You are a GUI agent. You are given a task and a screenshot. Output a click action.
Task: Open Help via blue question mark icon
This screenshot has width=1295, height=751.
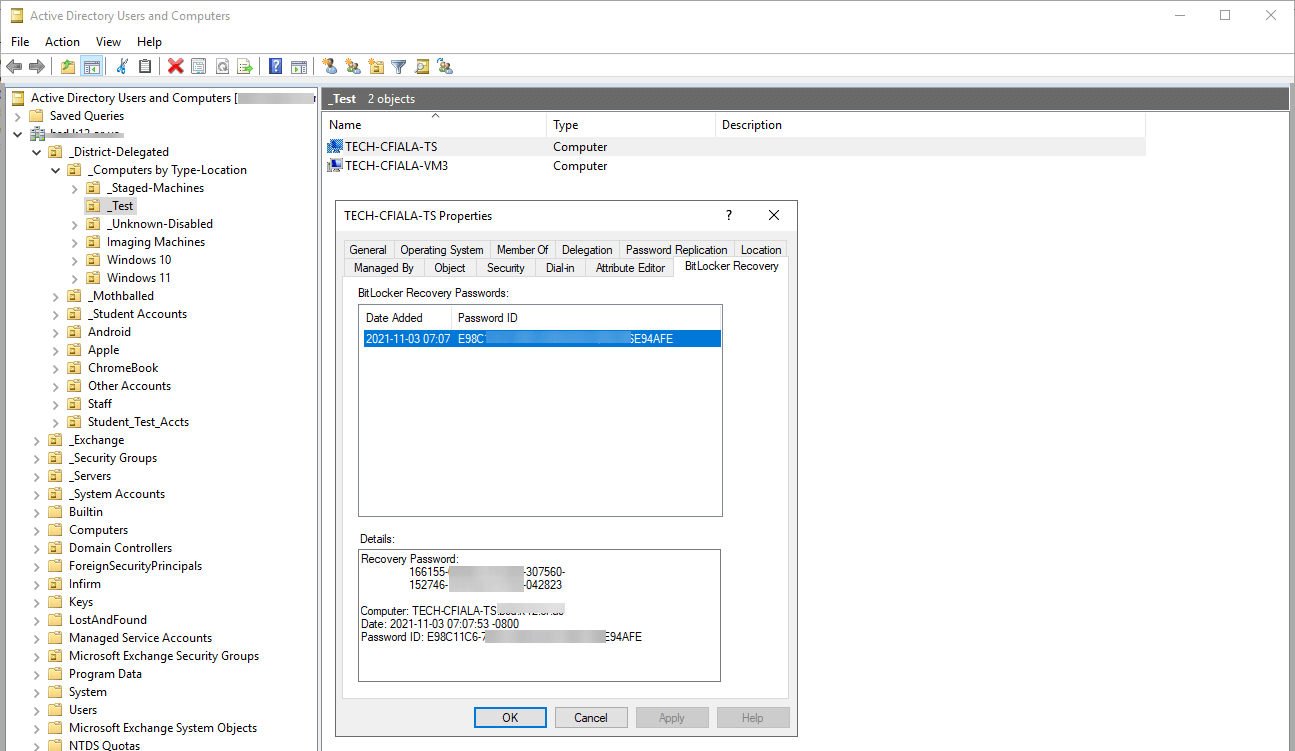pos(274,66)
